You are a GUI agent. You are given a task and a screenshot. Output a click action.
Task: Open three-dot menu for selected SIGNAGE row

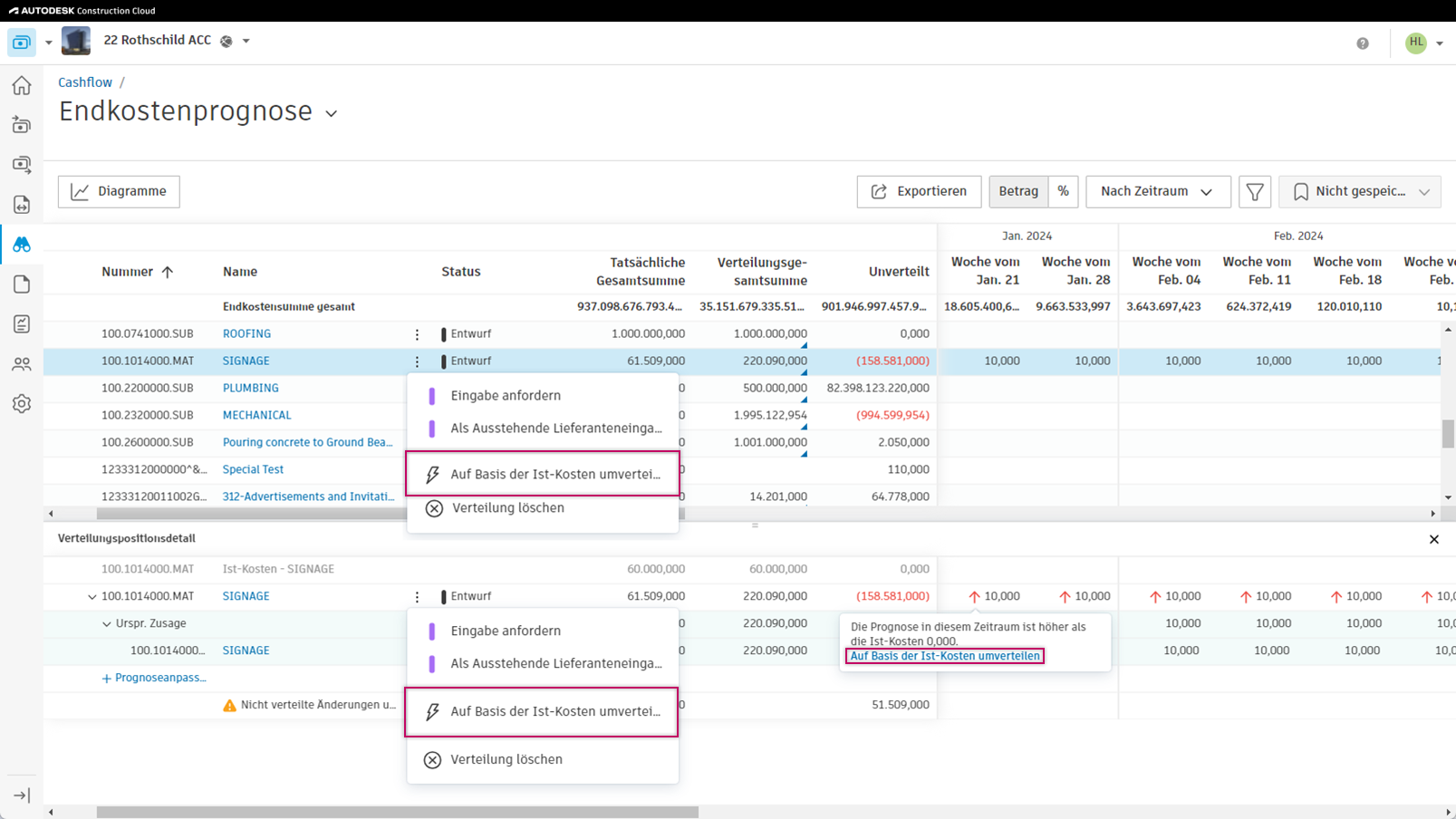[417, 361]
